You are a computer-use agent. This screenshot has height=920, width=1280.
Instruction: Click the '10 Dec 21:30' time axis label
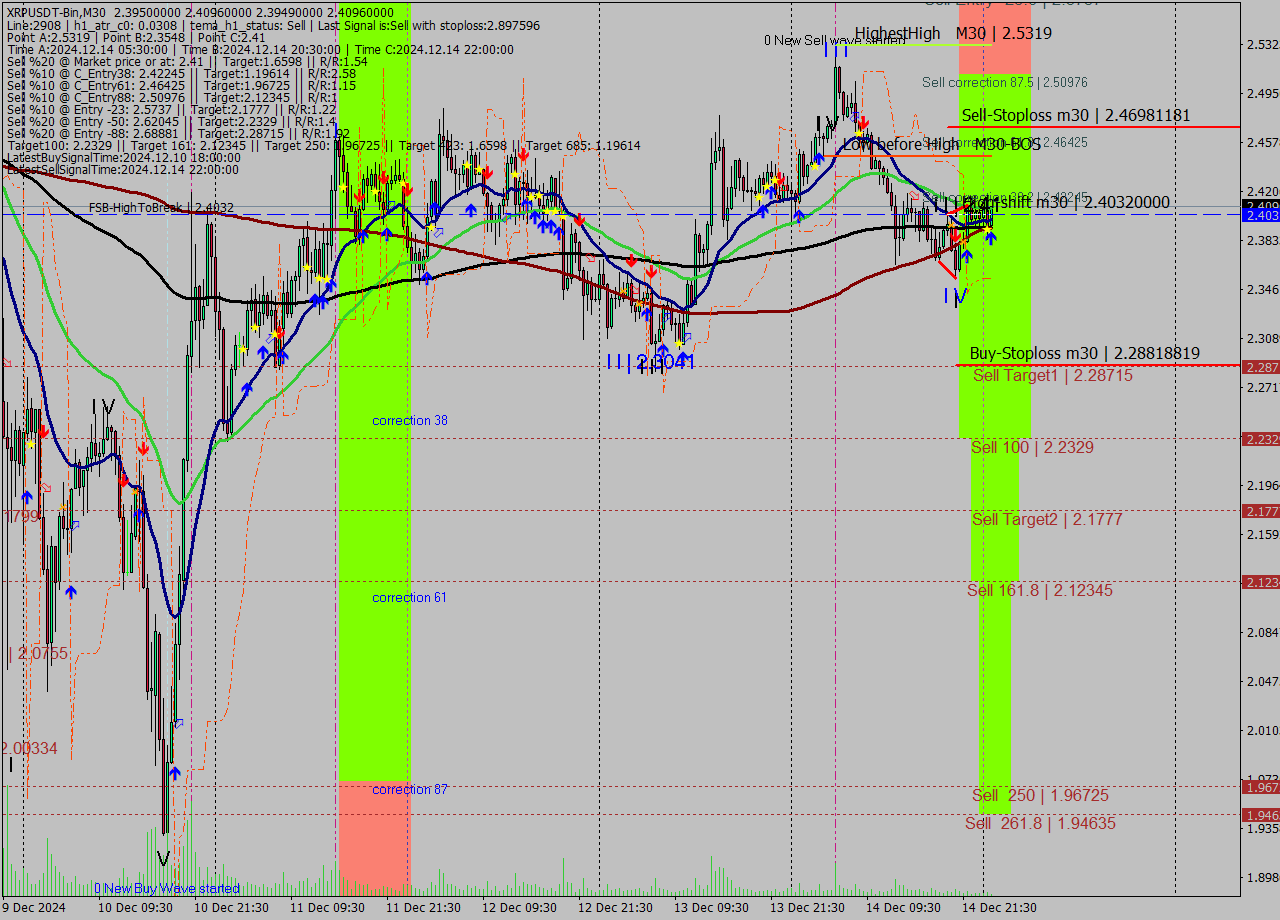pyautogui.click(x=229, y=908)
